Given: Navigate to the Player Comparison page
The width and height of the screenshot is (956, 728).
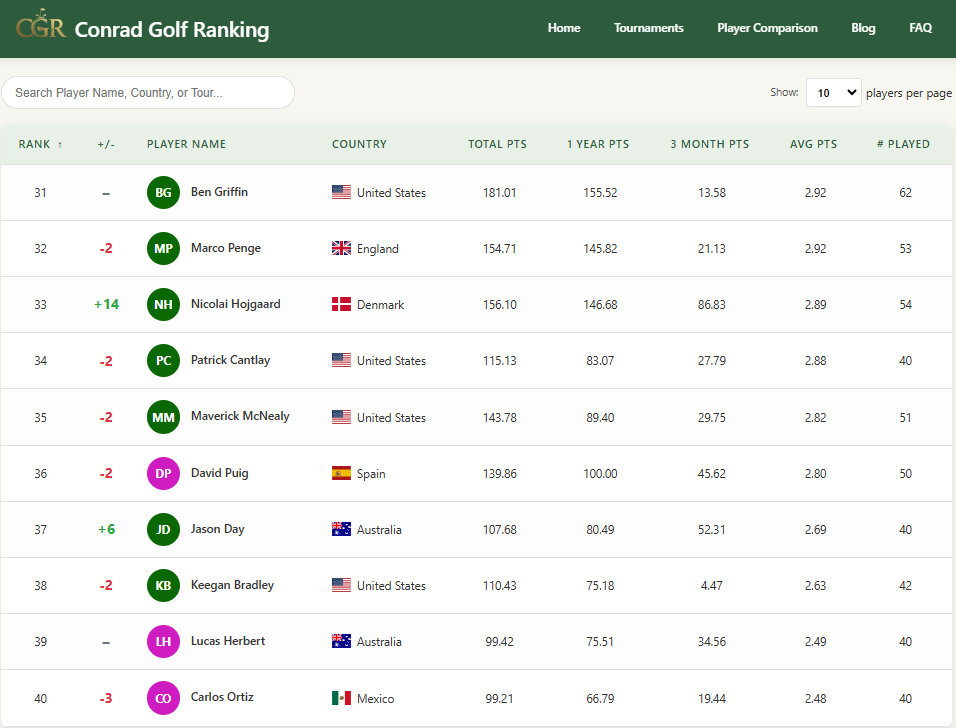Looking at the screenshot, I should tap(767, 27).
